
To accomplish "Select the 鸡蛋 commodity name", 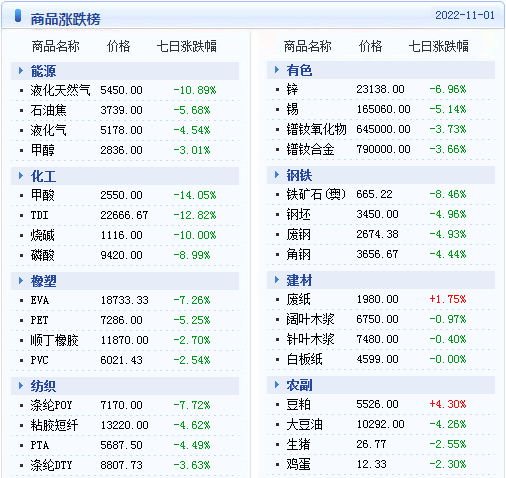I will tap(298, 464).
